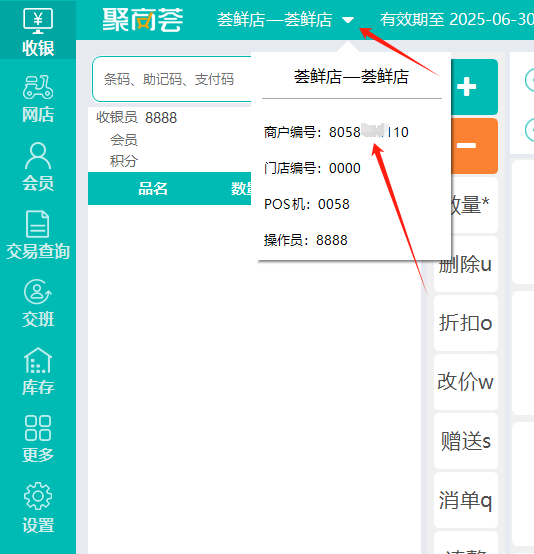
Task: Click the green plus quantity button
Action: [x=474, y=87]
